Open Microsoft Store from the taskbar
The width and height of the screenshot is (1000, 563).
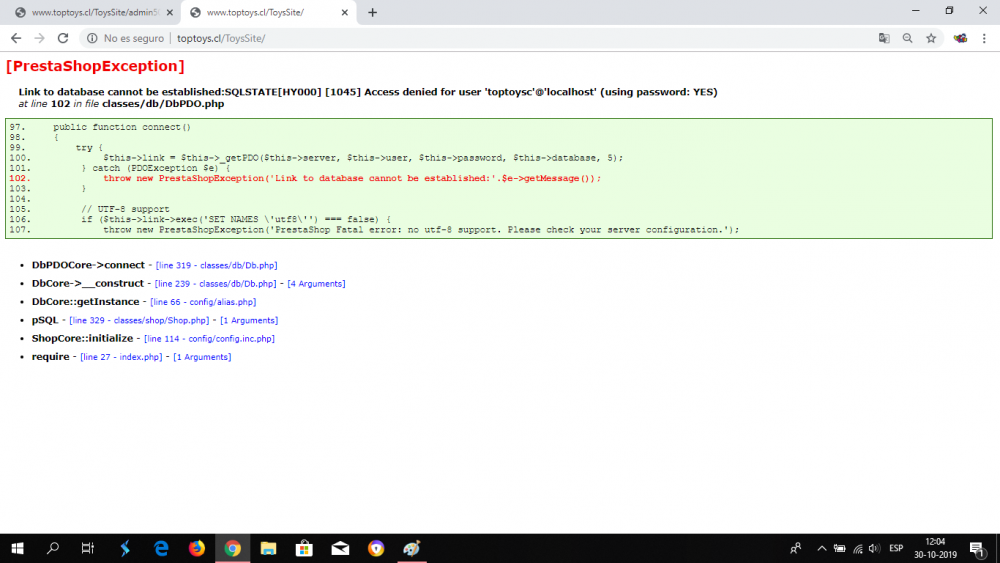(304, 548)
